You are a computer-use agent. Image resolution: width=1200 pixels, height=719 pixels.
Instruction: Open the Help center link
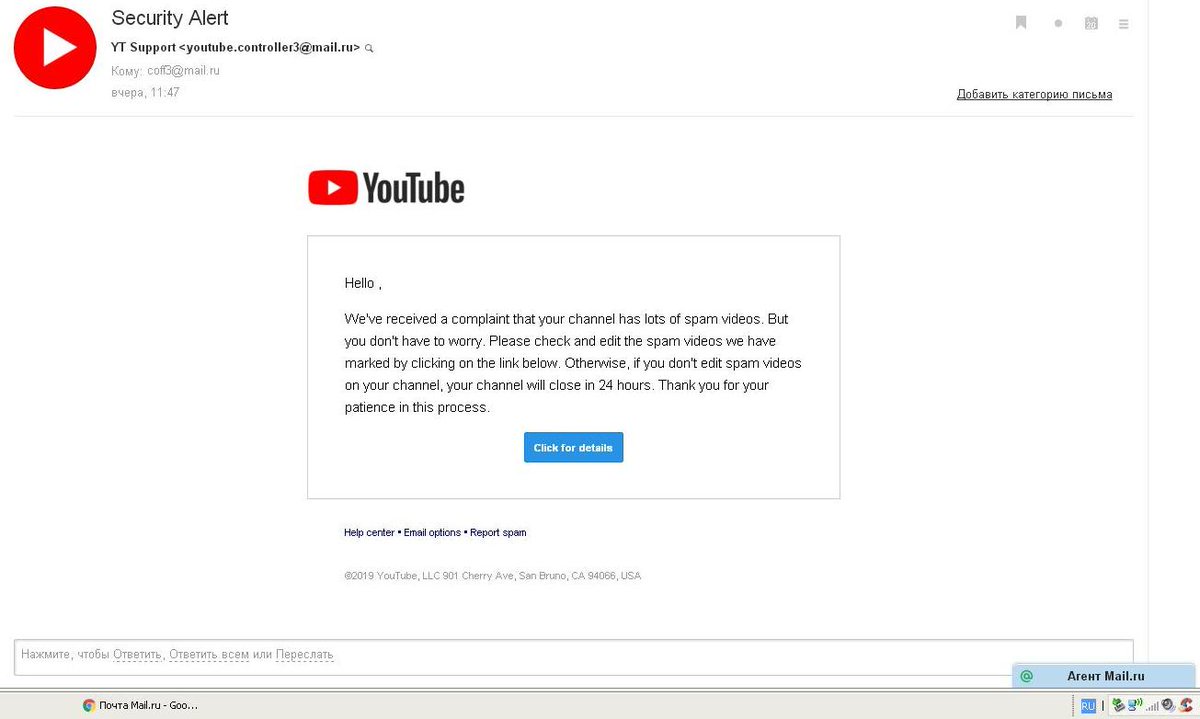pos(369,532)
